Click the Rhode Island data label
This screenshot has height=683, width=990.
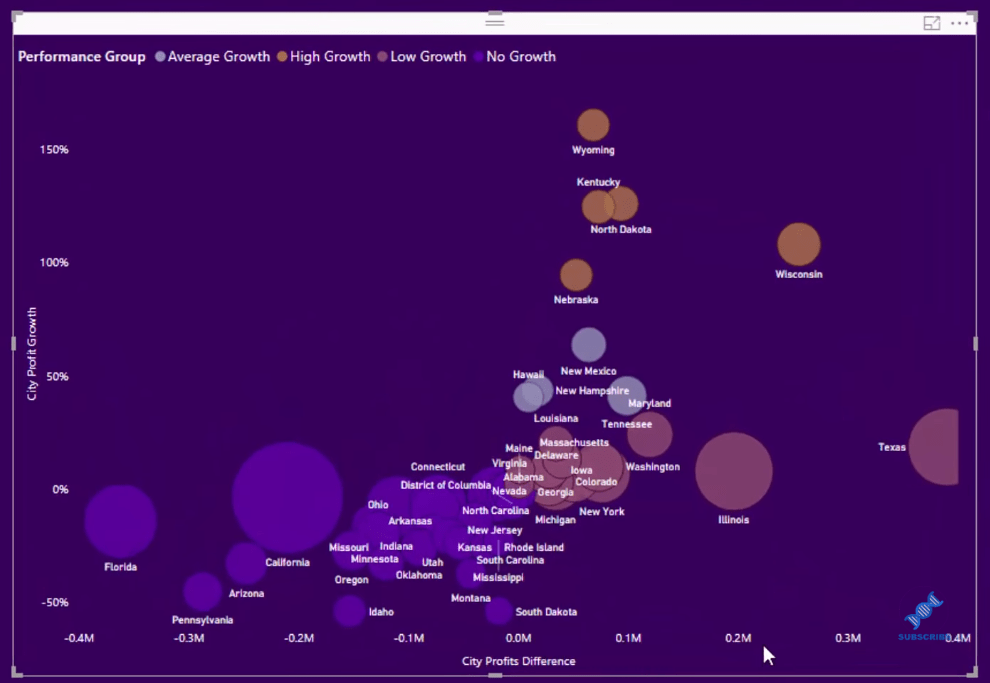pyautogui.click(x=534, y=547)
